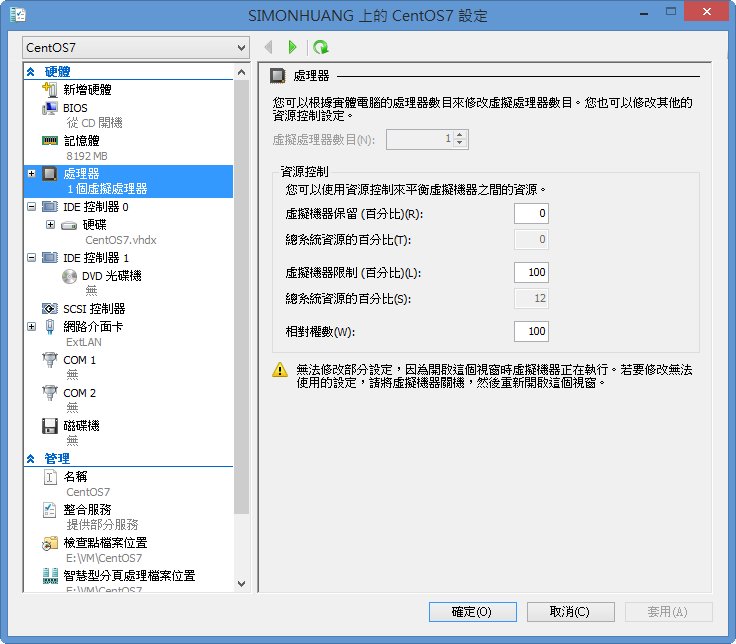
Task: Click the IDE 控制器 1 icon
Action: [x=50, y=258]
